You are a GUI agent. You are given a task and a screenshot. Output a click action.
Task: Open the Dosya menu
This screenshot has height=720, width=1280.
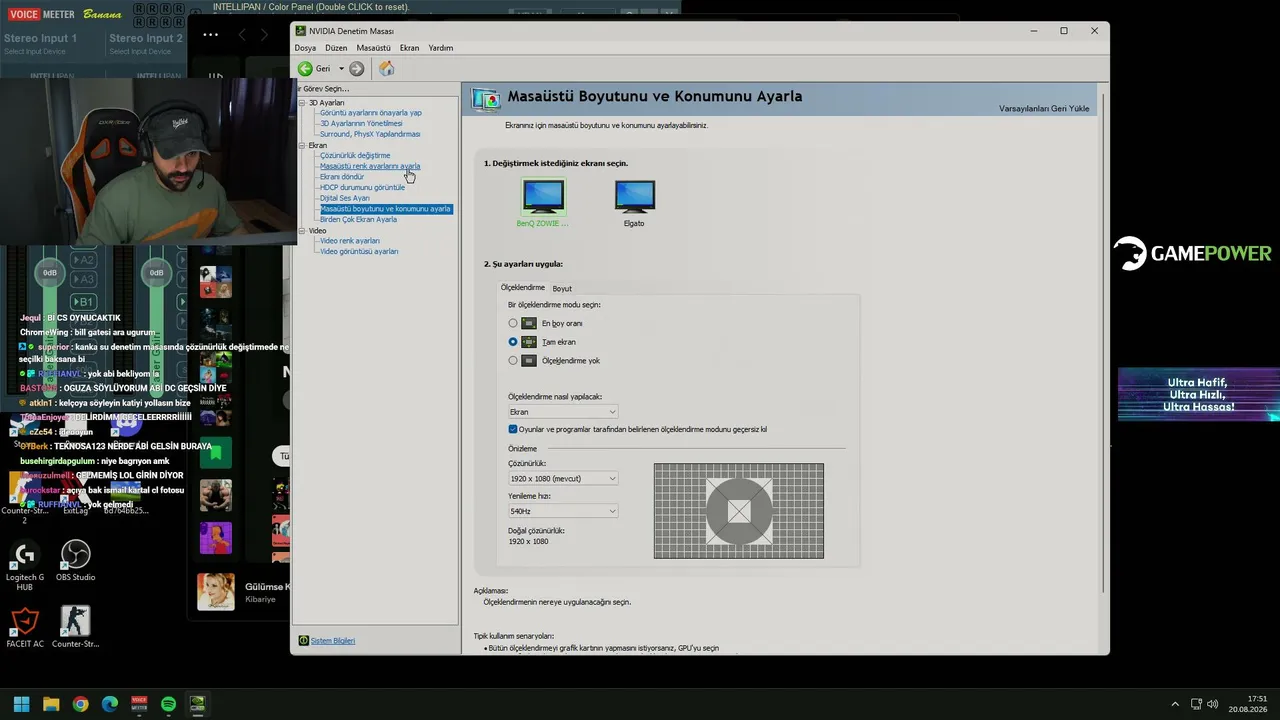pos(305,48)
